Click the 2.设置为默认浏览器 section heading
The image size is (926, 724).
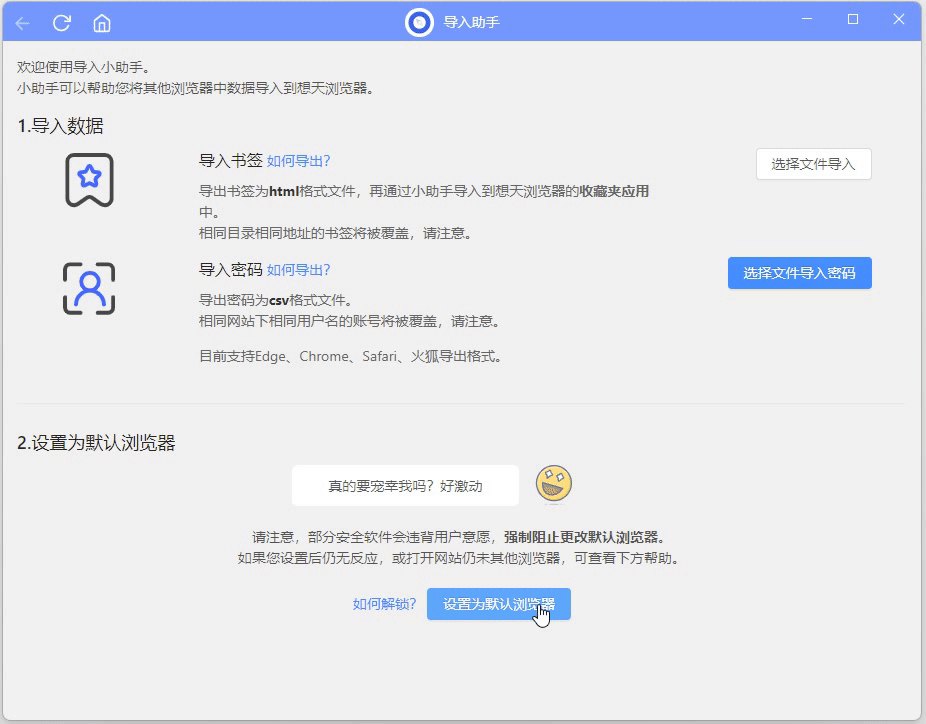[96, 443]
